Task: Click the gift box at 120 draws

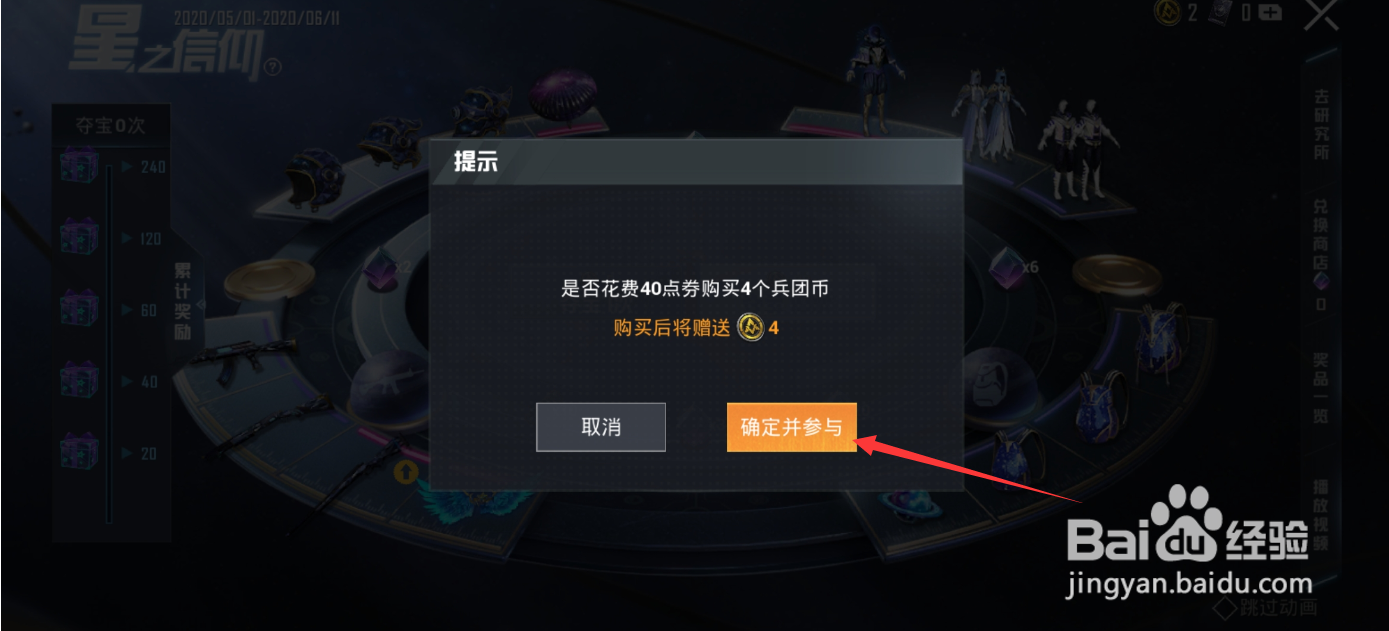Action: 79,238
